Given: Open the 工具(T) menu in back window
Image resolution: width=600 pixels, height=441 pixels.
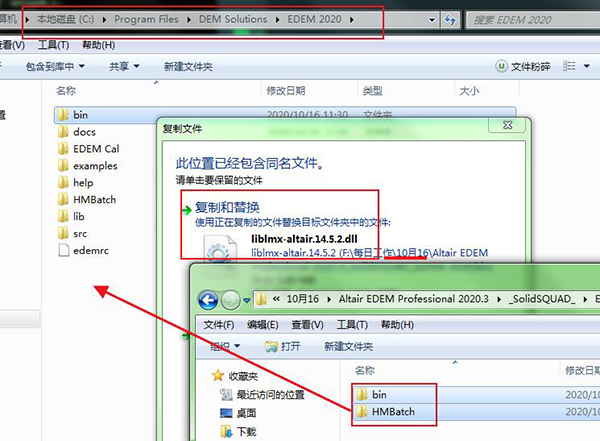Looking at the screenshot, I should [x=54, y=45].
